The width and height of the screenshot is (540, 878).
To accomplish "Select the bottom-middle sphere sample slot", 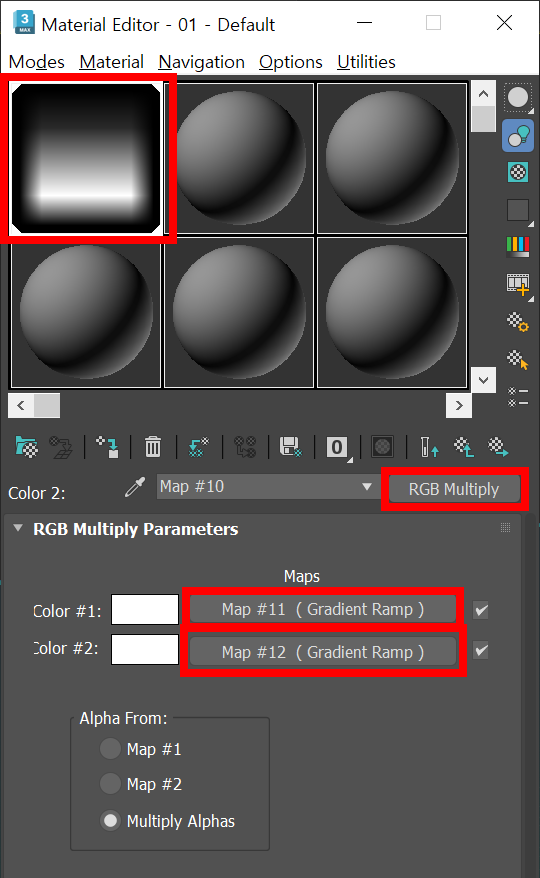I will point(239,312).
